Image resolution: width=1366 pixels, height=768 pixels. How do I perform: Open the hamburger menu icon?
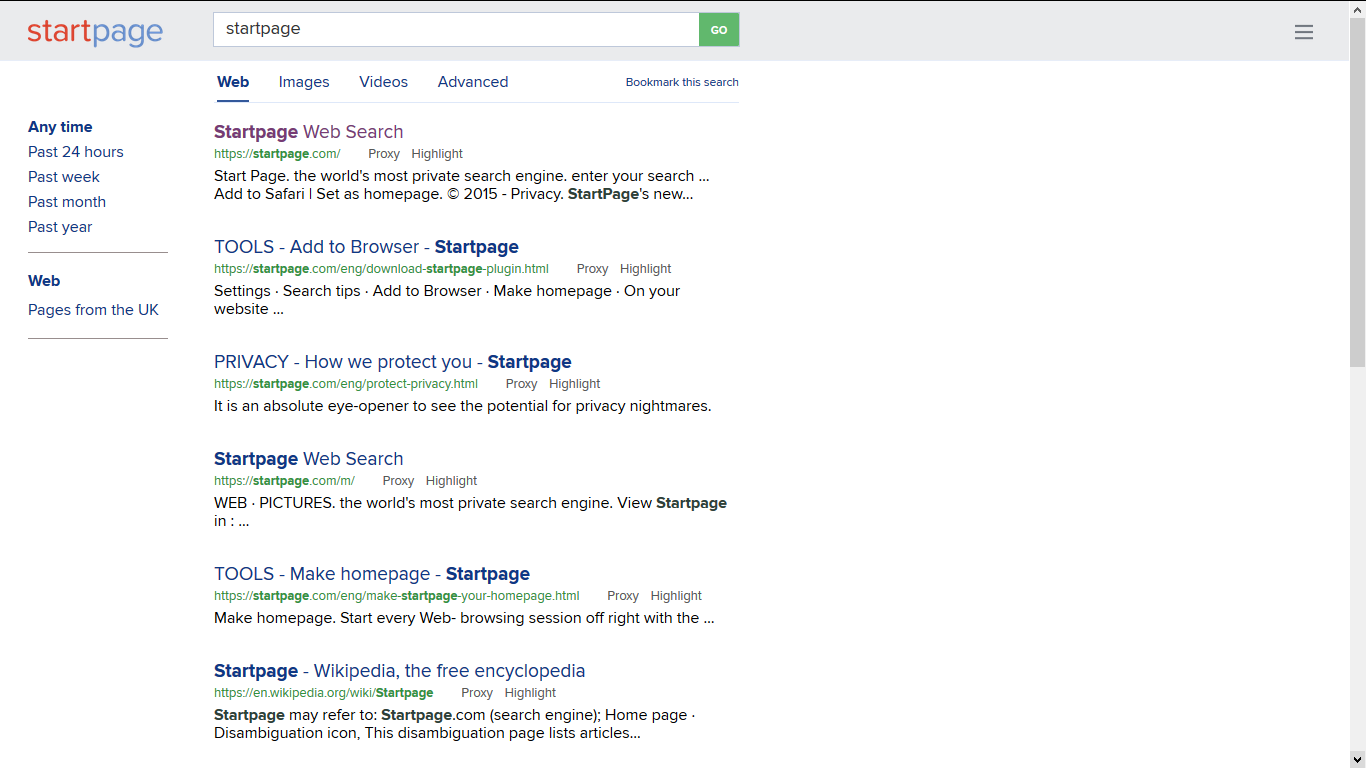(1303, 32)
